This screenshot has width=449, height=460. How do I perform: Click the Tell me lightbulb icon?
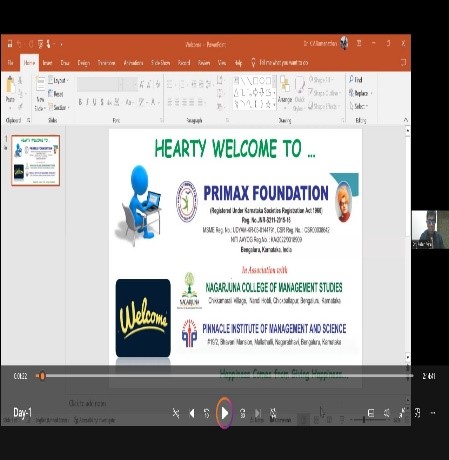253,62
